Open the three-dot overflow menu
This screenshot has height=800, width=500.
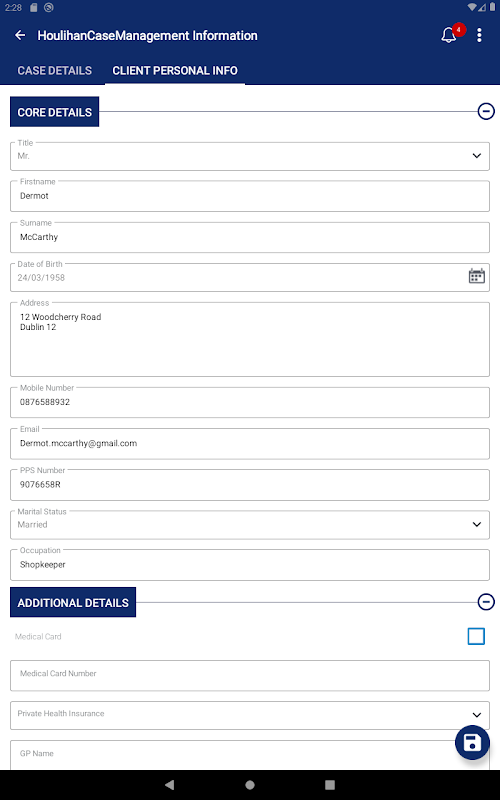pos(479,35)
